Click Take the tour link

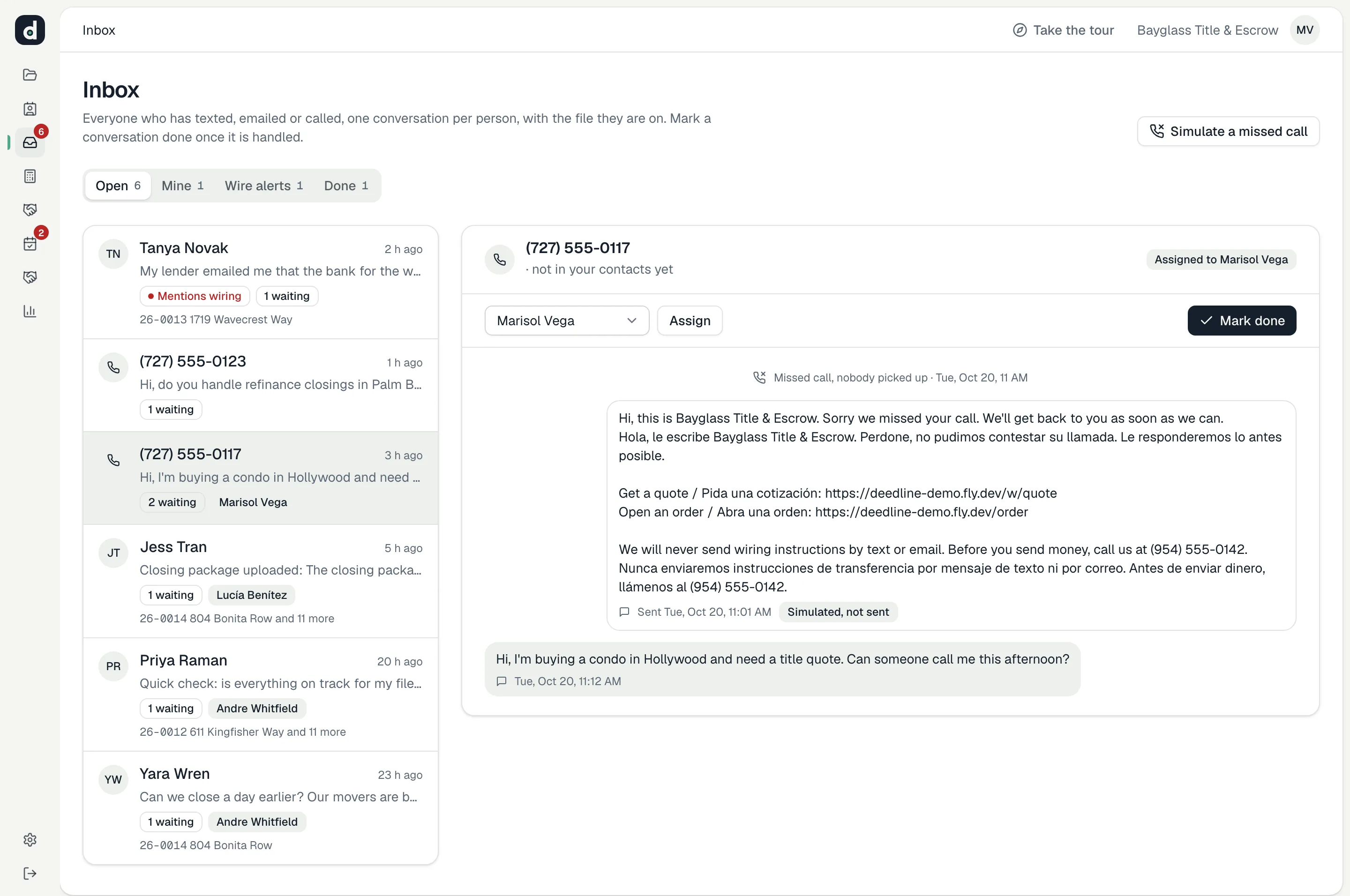1063,30
